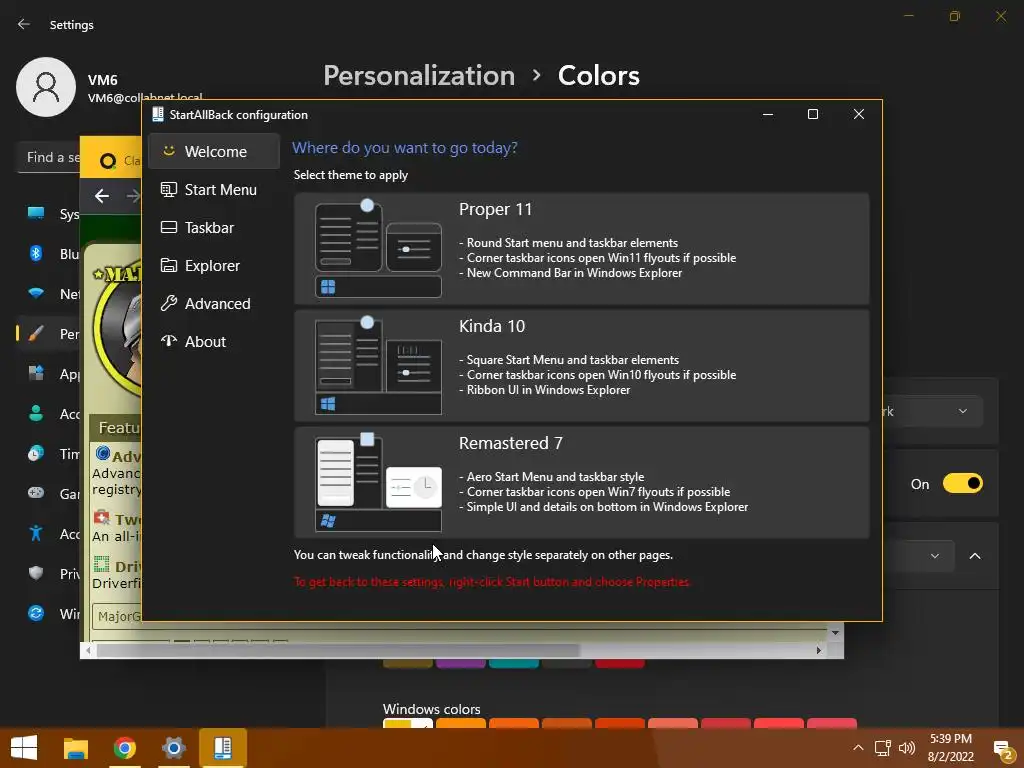Open Accessibility category in Settings sidebar
The width and height of the screenshot is (1024, 768).
click(49, 534)
